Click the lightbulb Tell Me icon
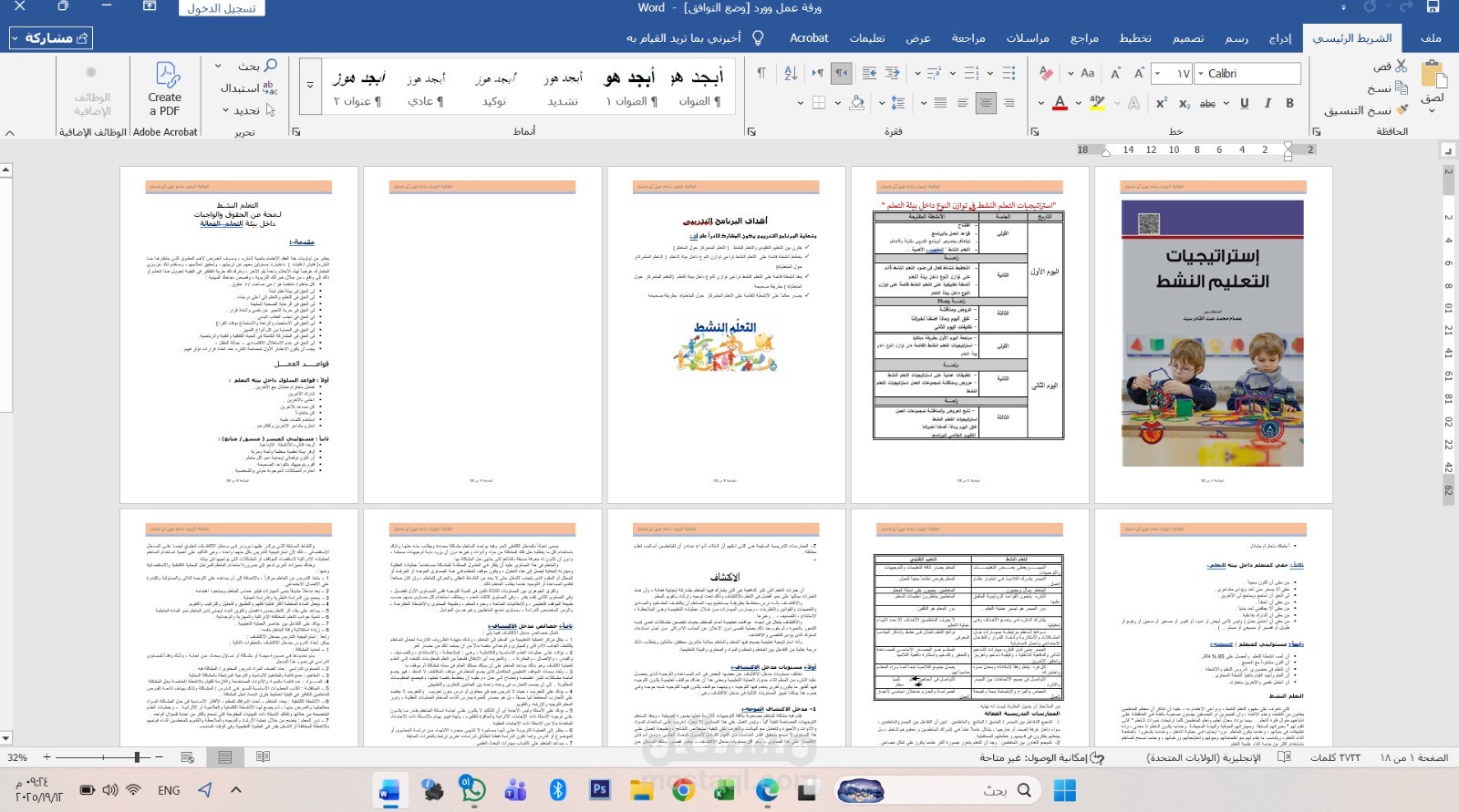This screenshot has height=812, width=1459. click(x=758, y=37)
